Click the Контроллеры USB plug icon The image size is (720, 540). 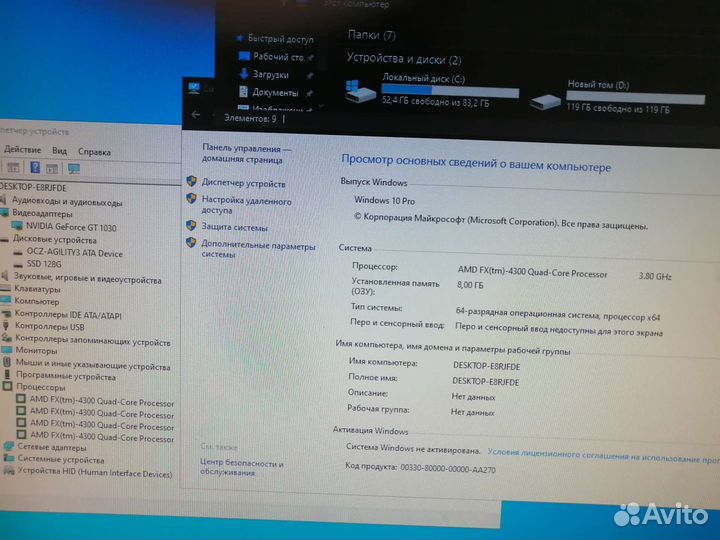pyautogui.click(x=6, y=326)
